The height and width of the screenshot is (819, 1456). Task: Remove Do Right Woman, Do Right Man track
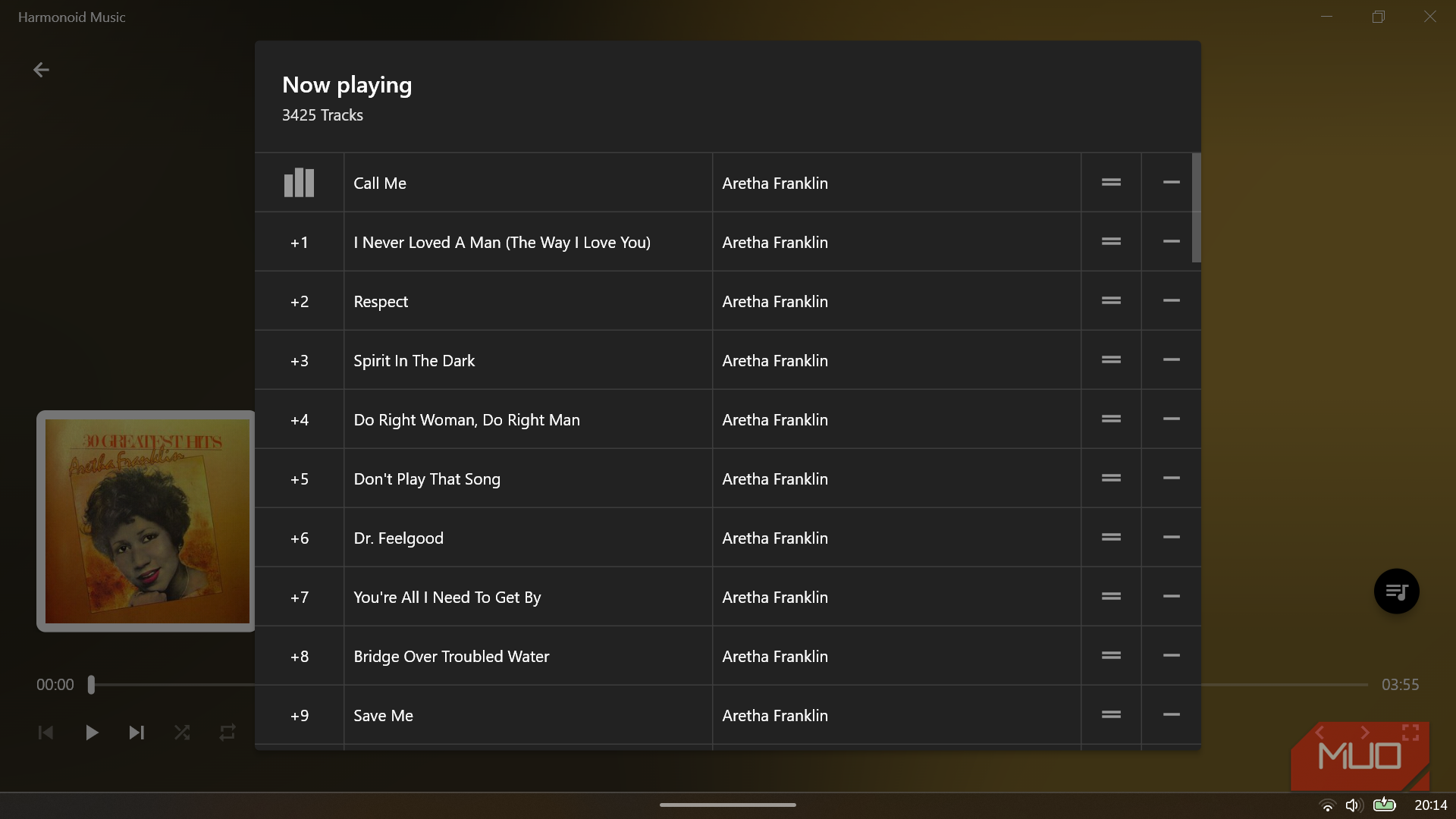pos(1171,419)
